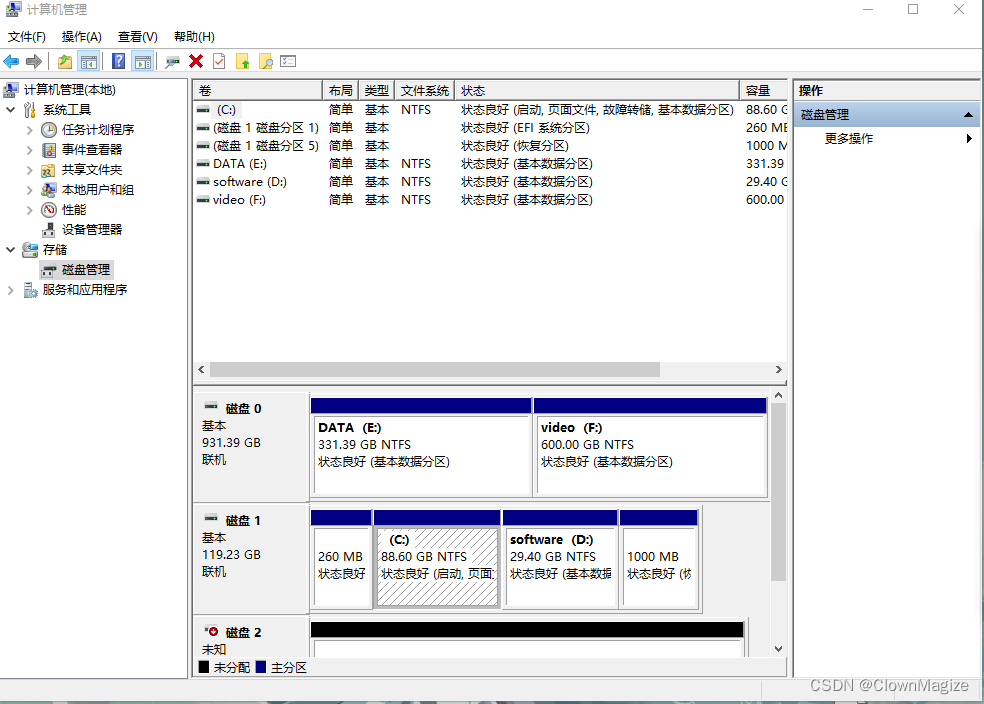Select video (F:) row in volume list
Viewport: 984px width, 704px height.
490,200
